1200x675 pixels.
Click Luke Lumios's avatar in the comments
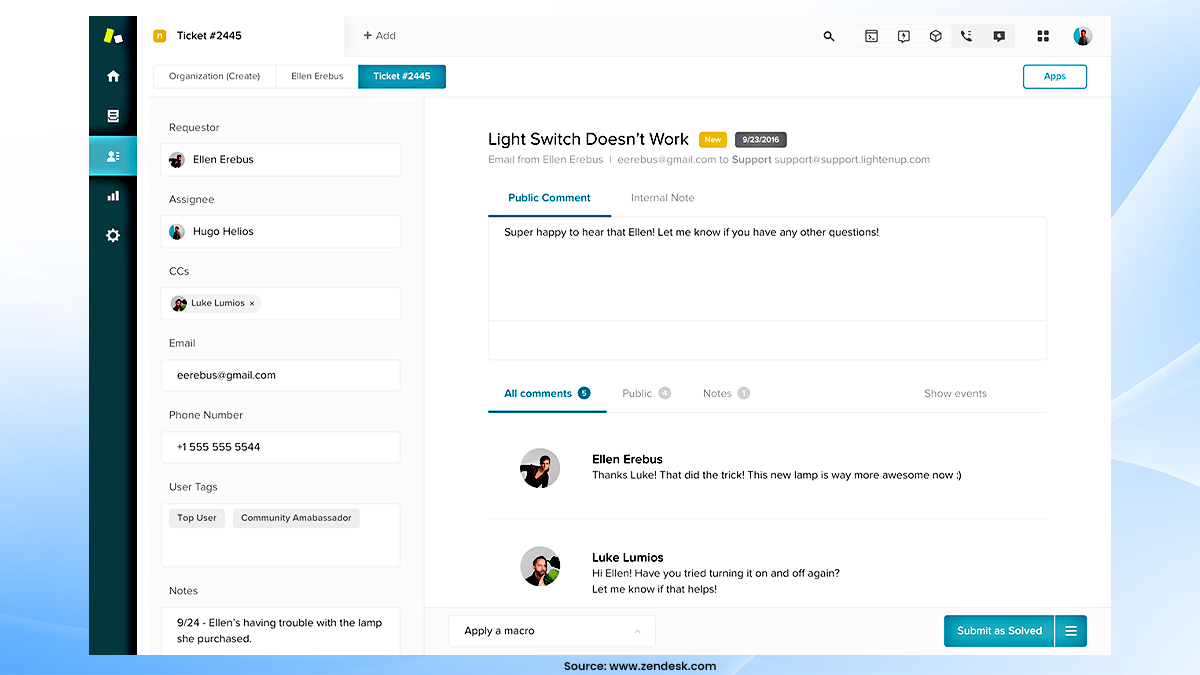click(x=540, y=567)
